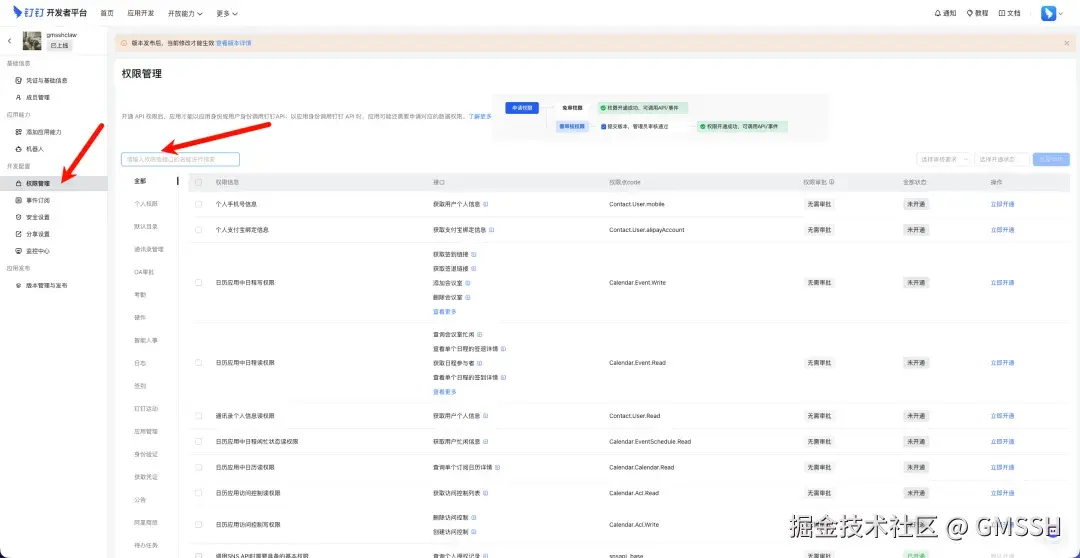The image size is (1080, 558).
Task: Check the 日历应用中日程闲忙状态读权限 row checkbox
Action: [x=199, y=442]
